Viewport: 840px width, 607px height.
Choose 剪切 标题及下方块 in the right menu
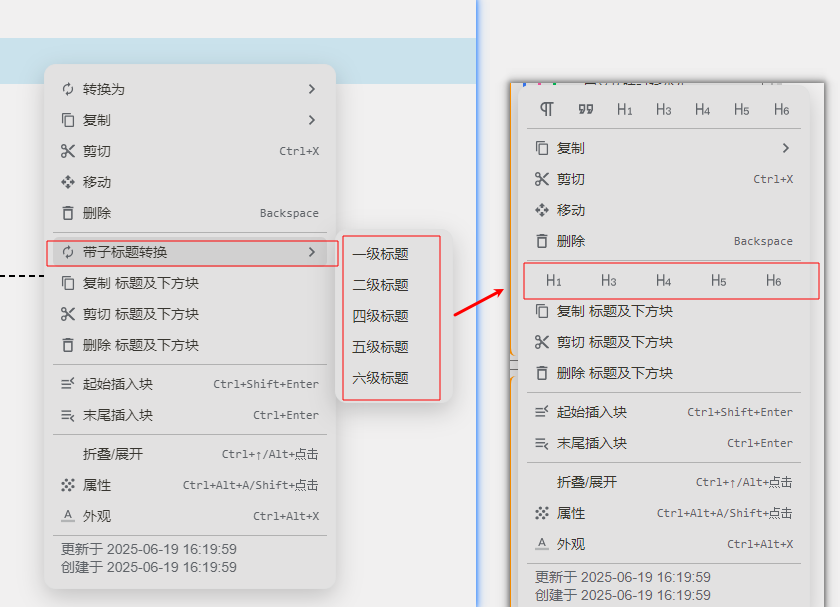(x=664, y=342)
